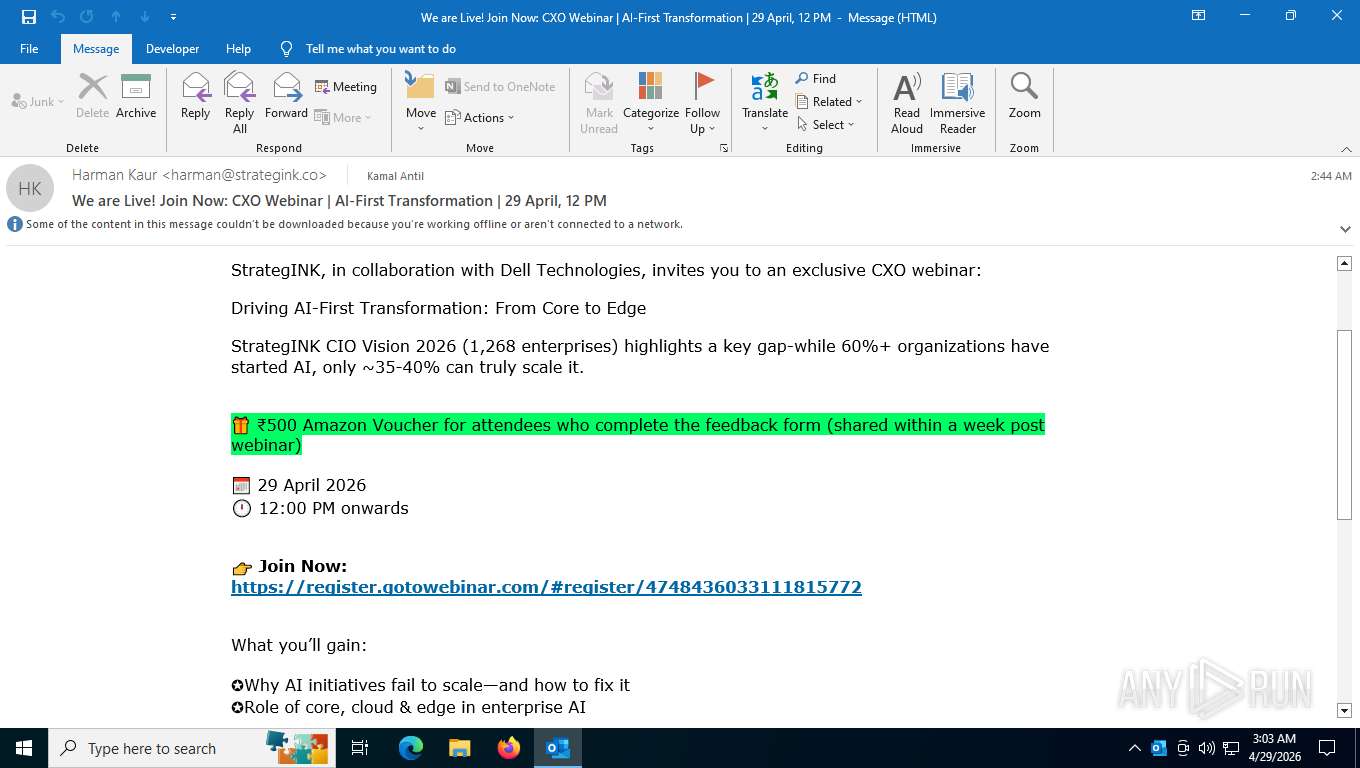Translate the message
Viewport: 1360px width, 768px height.
click(x=765, y=103)
